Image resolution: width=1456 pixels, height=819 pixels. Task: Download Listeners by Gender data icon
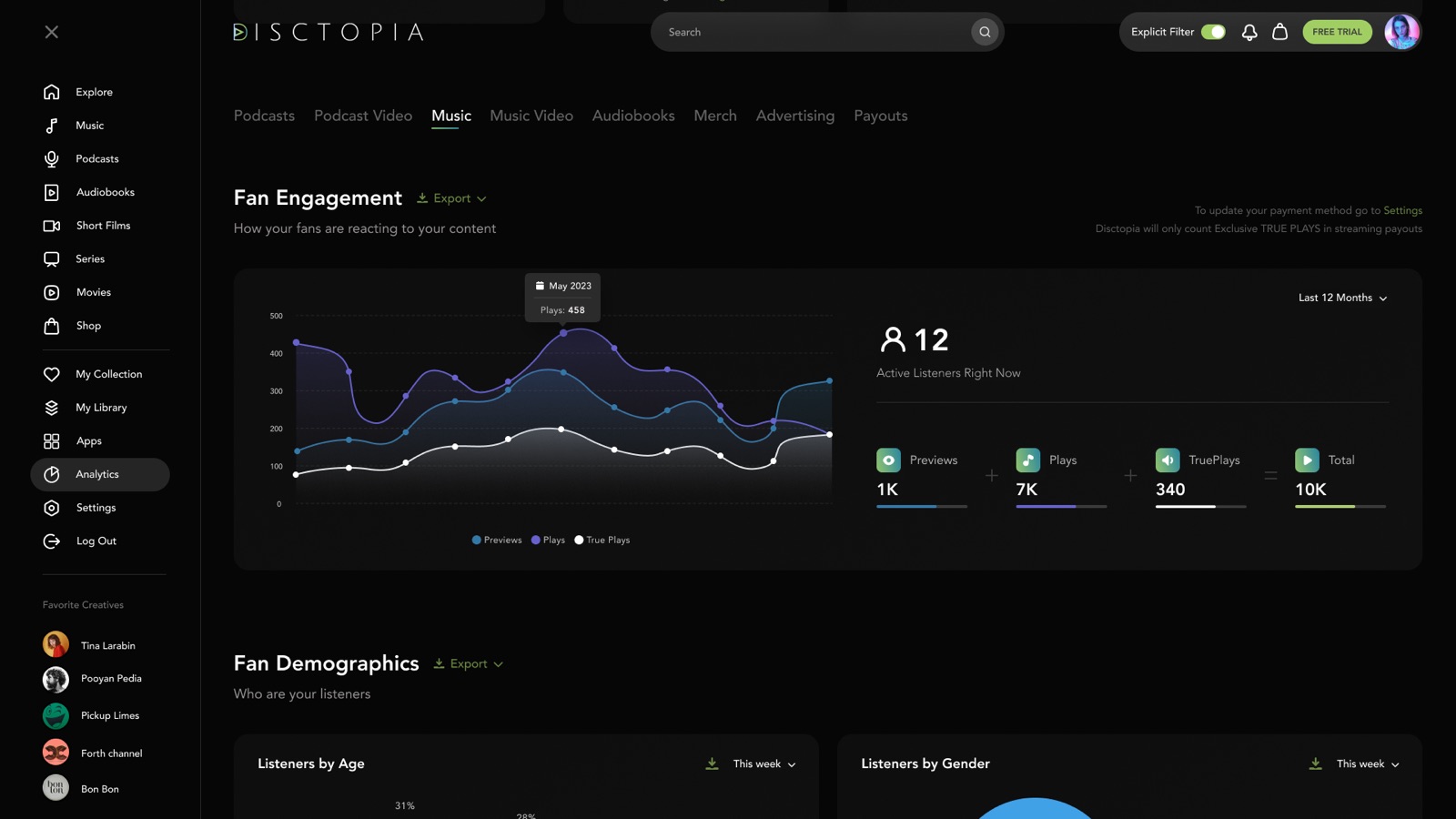coord(1316,763)
